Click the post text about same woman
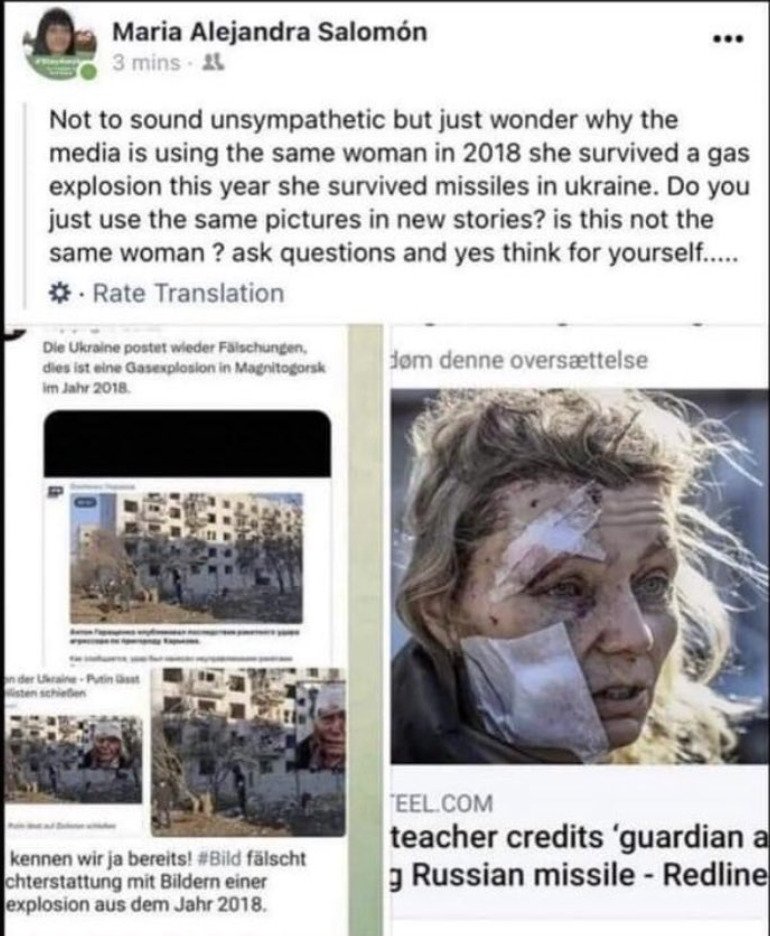This screenshot has width=770, height=936. [x=399, y=186]
